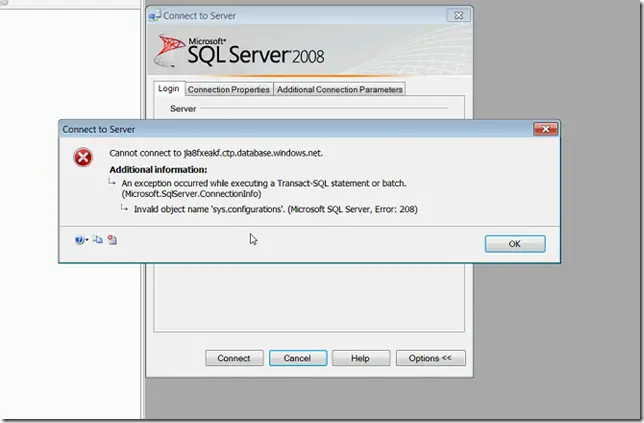644x423 pixels.
Task: Collapse options with the Options << button
Action: click(x=431, y=358)
